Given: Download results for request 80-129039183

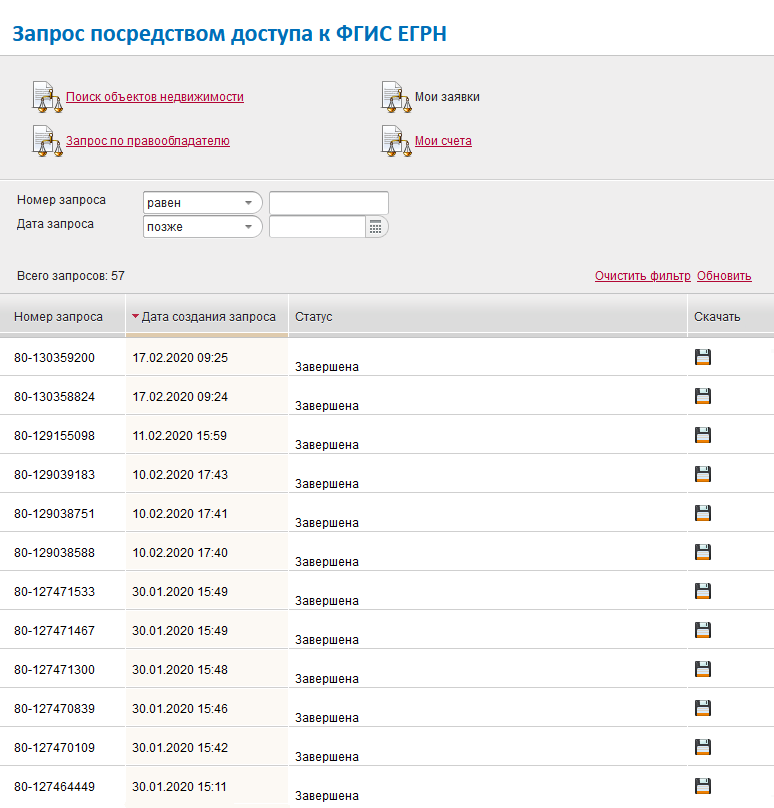Looking at the screenshot, I should 703,474.
